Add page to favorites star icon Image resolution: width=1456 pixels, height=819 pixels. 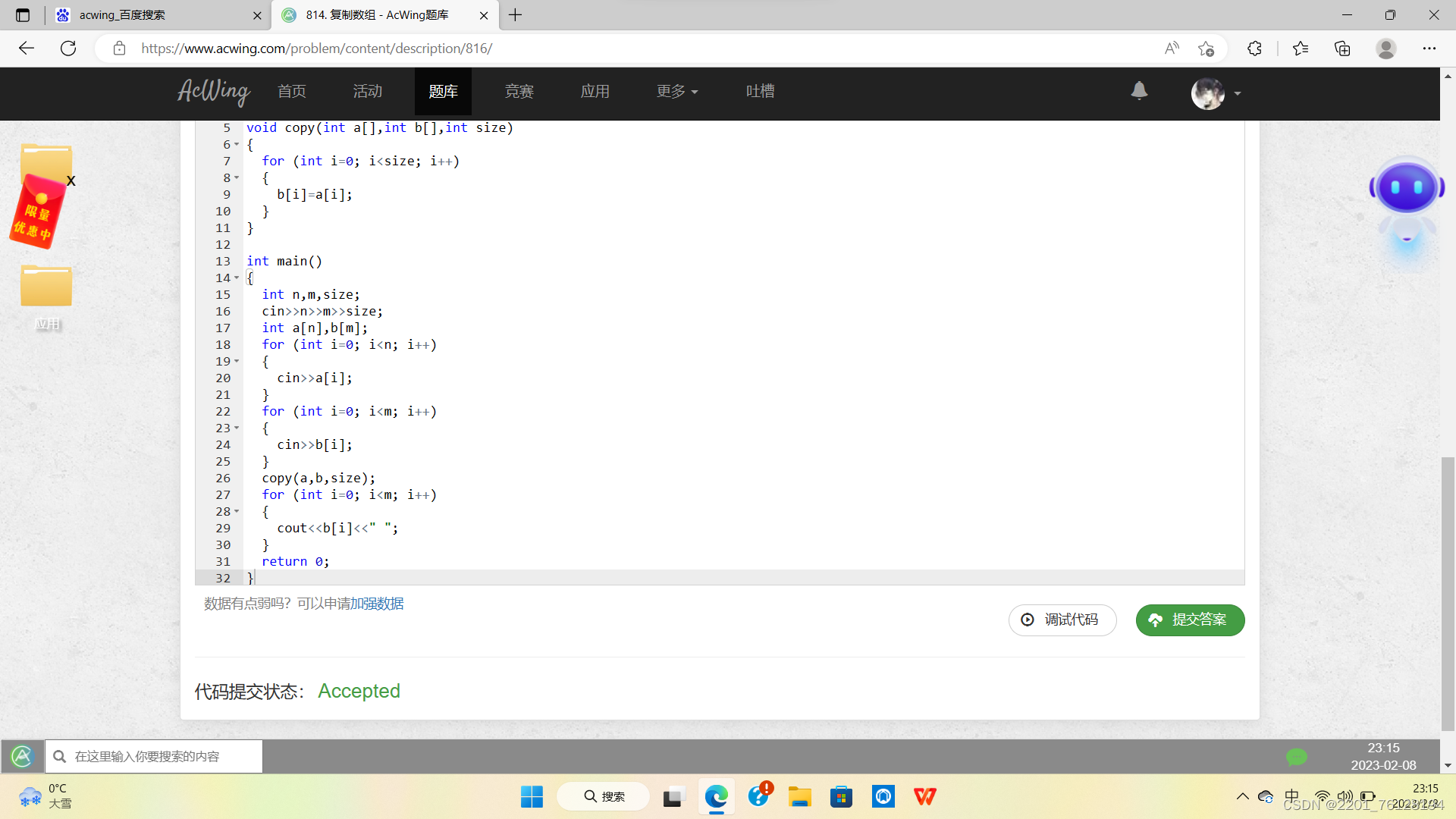(x=1206, y=49)
